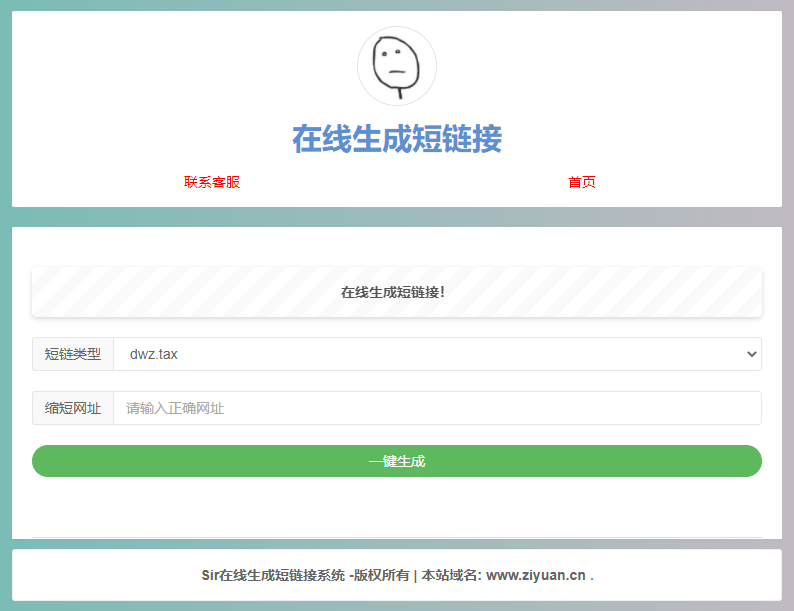Click empty space between 联系客服 and 首页
Image resolution: width=794 pixels, height=611 pixels.
click(397, 182)
